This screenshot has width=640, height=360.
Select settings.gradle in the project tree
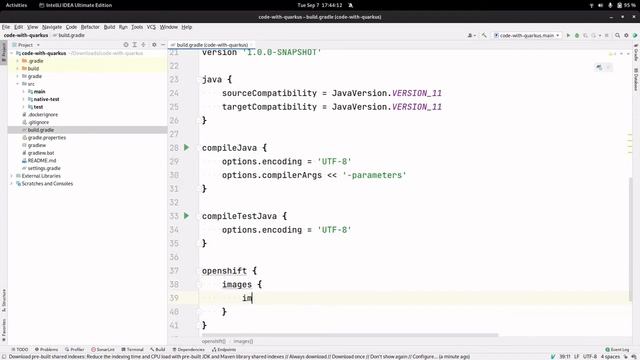44,168
